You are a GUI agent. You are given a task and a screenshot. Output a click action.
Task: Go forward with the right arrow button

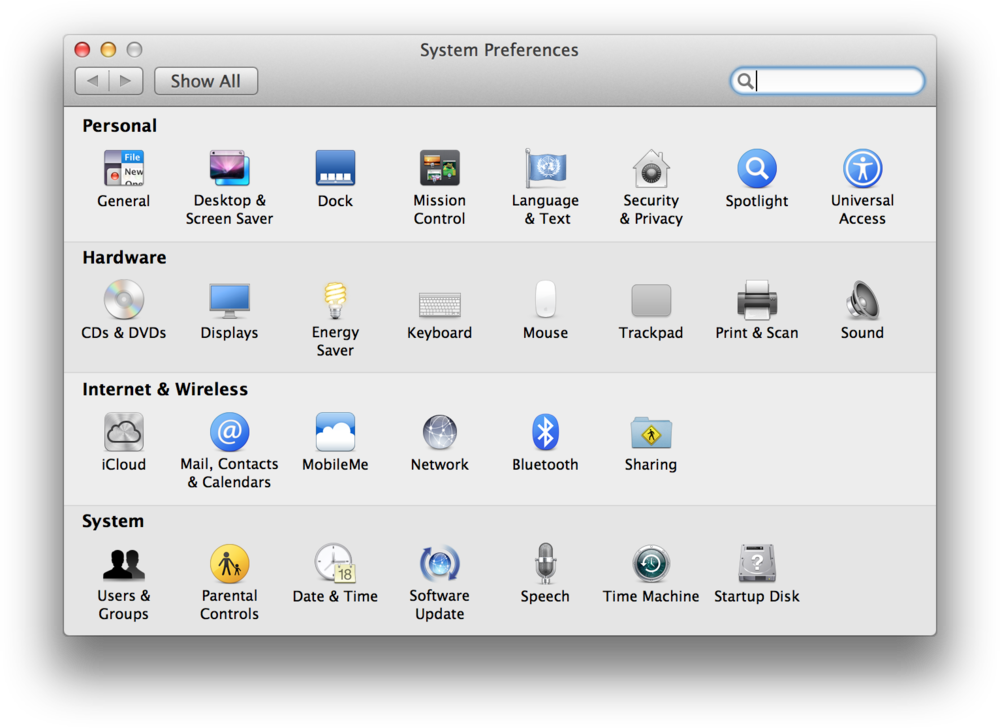[126, 81]
